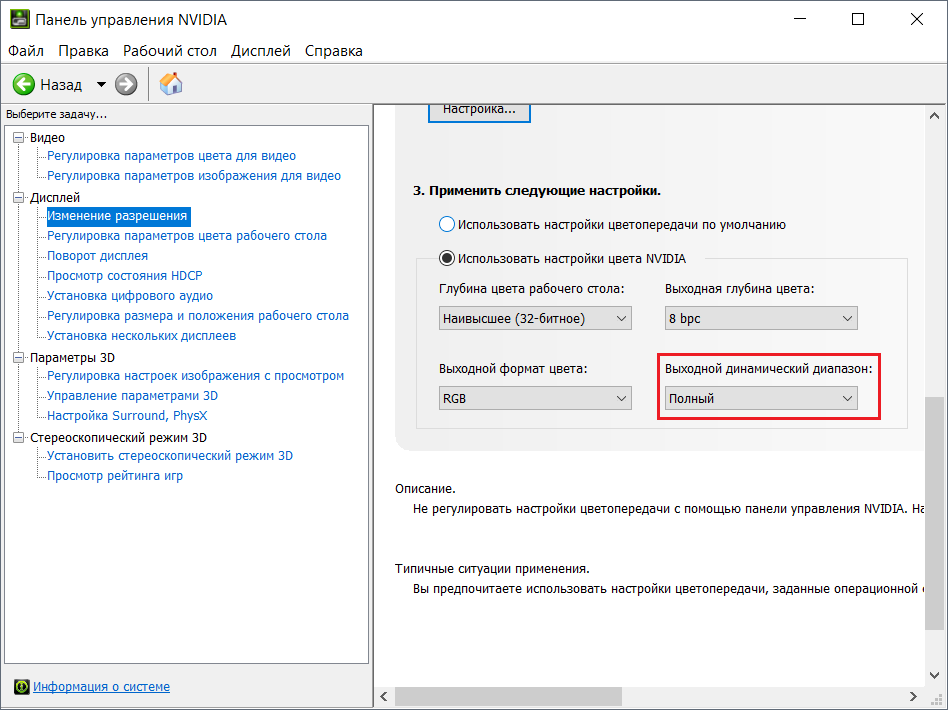Open the "Информация о системе" link
Viewport: 948px width, 710px height.
point(101,687)
